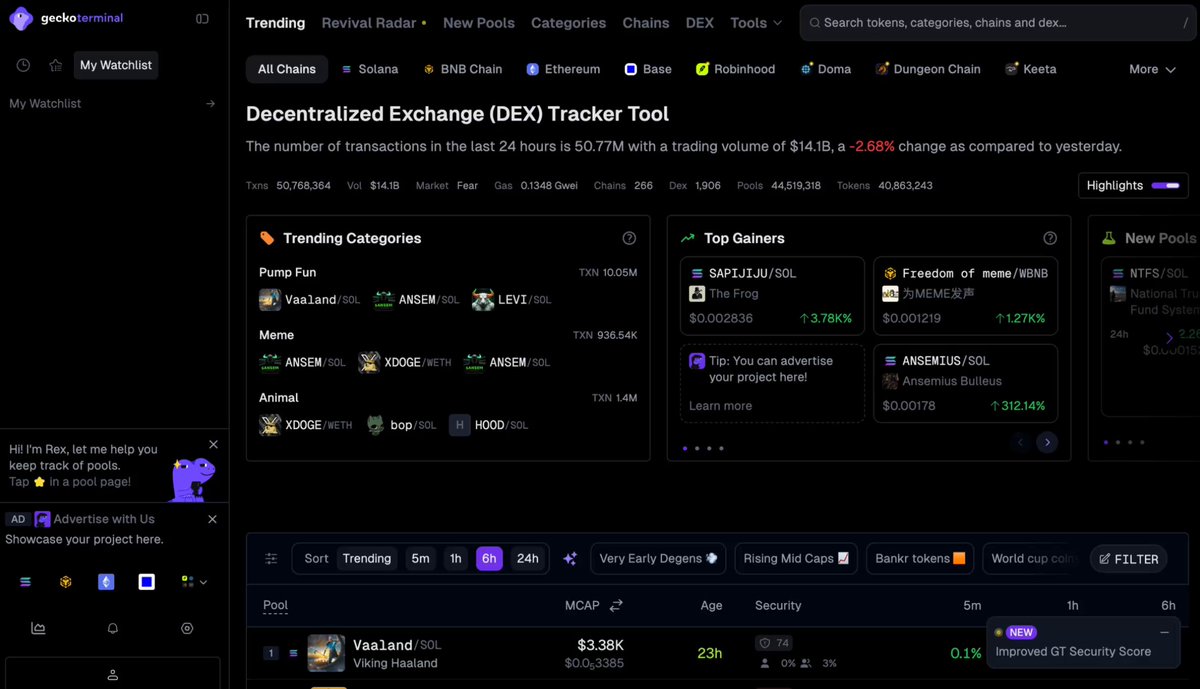Apply Rising Mid Caps preset
The height and width of the screenshot is (689, 1200).
(x=797, y=559)
